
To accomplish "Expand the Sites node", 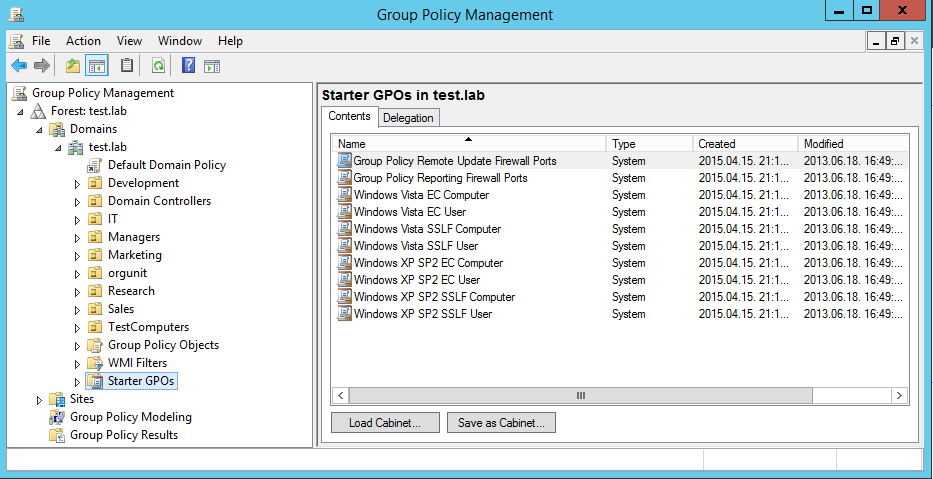I will 39,400.
